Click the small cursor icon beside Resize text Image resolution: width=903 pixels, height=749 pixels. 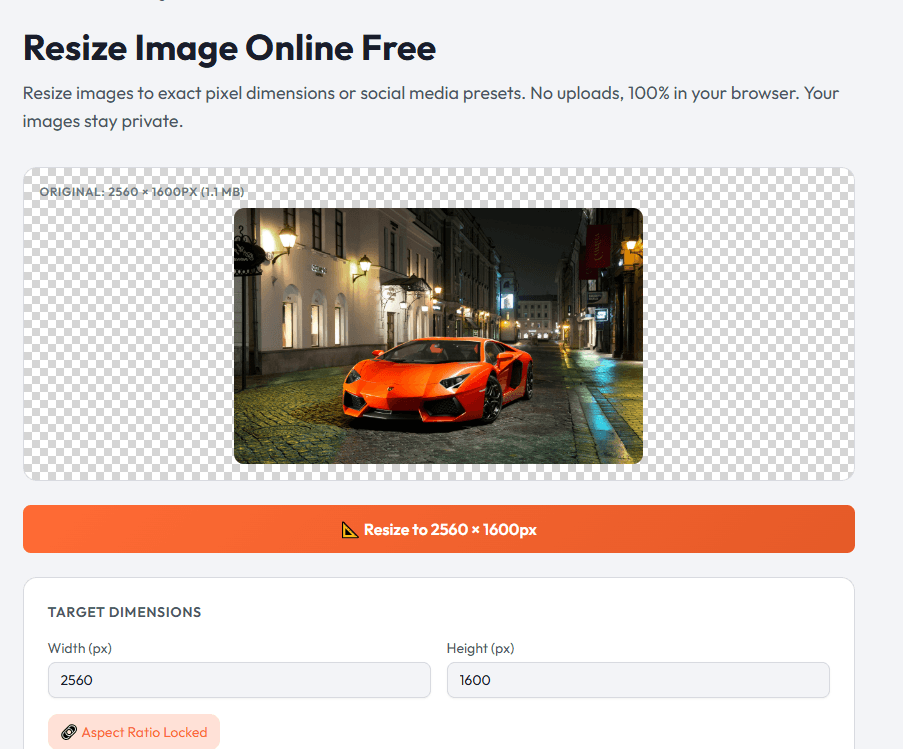click(348, 529)
